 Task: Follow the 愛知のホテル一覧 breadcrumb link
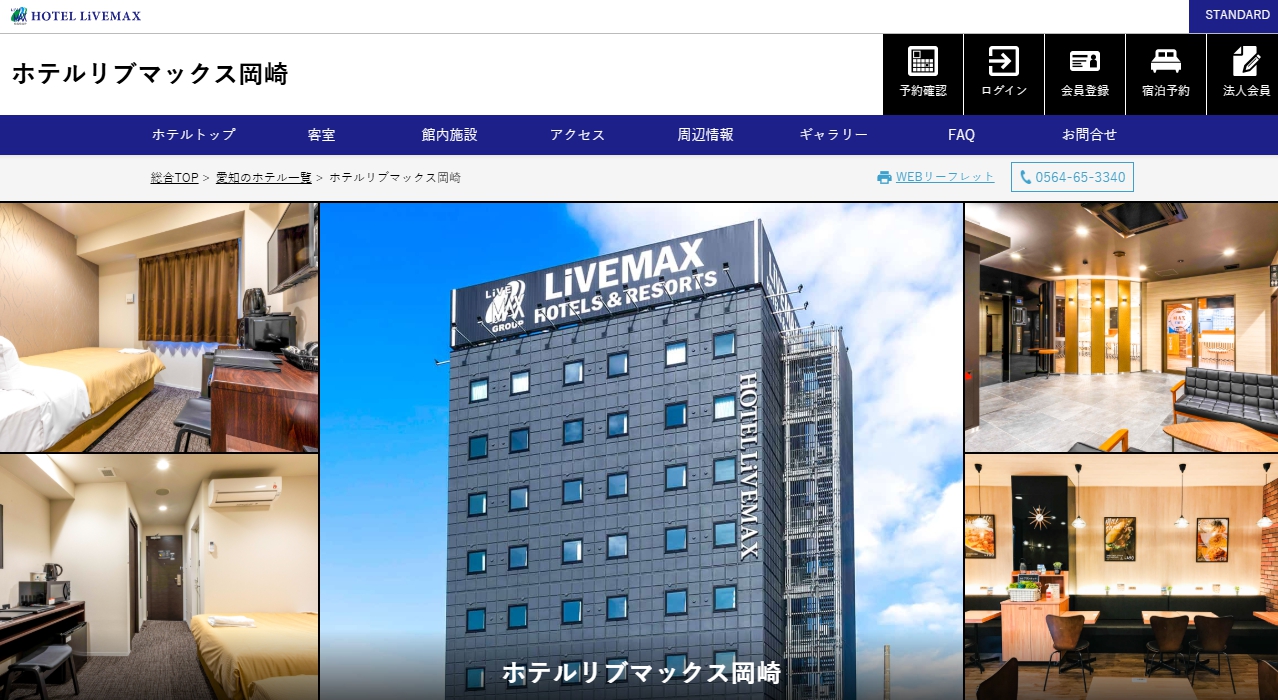pos(264,177)
